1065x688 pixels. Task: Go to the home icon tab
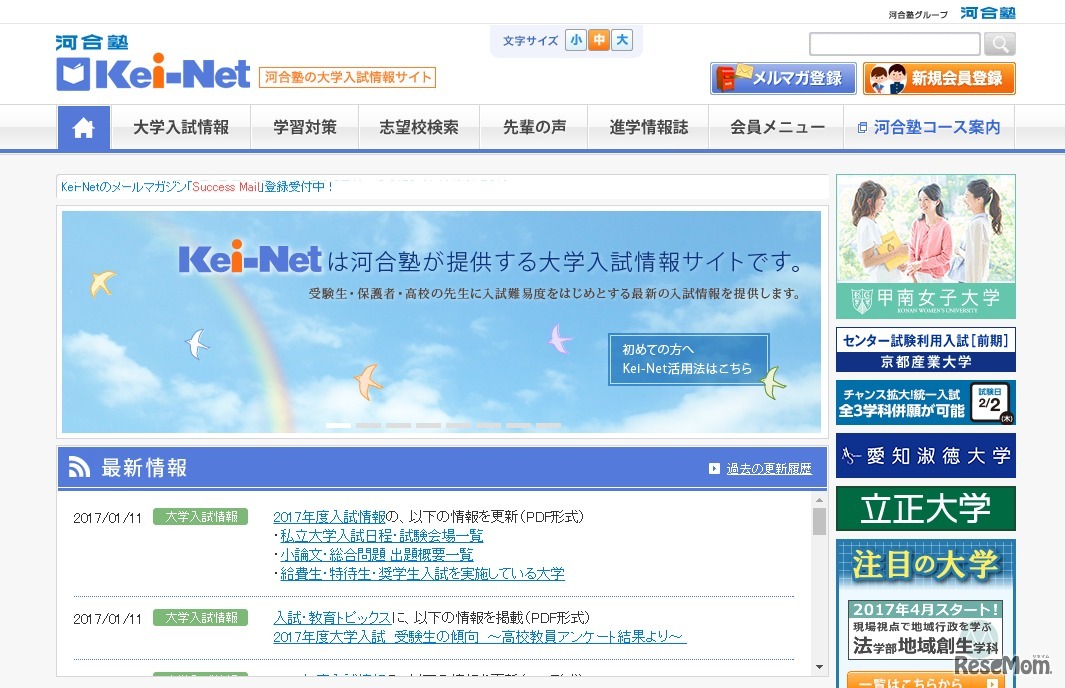[x=84, y=128]
